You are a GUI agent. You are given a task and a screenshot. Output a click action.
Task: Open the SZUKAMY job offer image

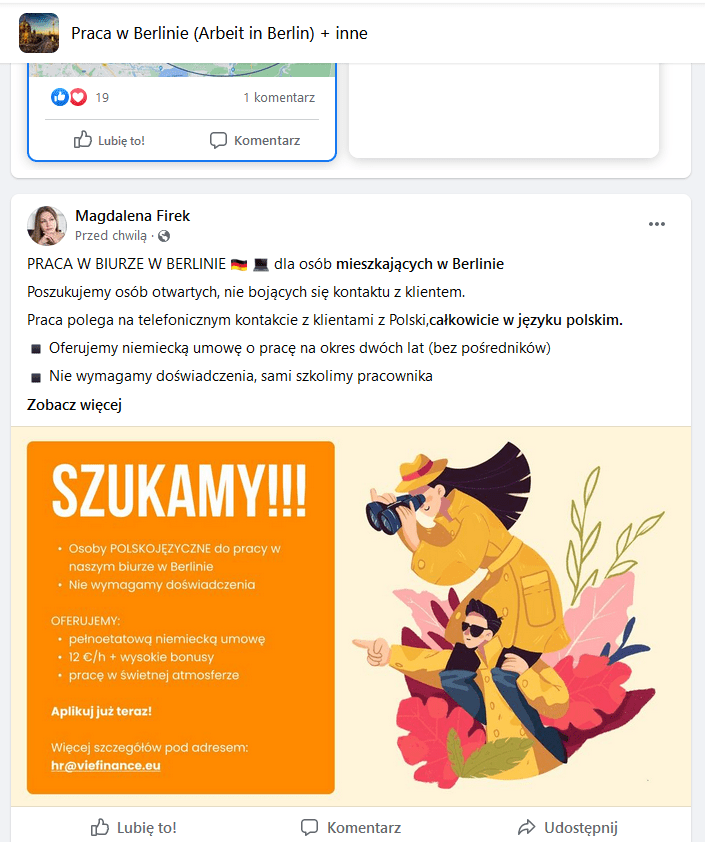pyautogui.click(x=351, y=617)
